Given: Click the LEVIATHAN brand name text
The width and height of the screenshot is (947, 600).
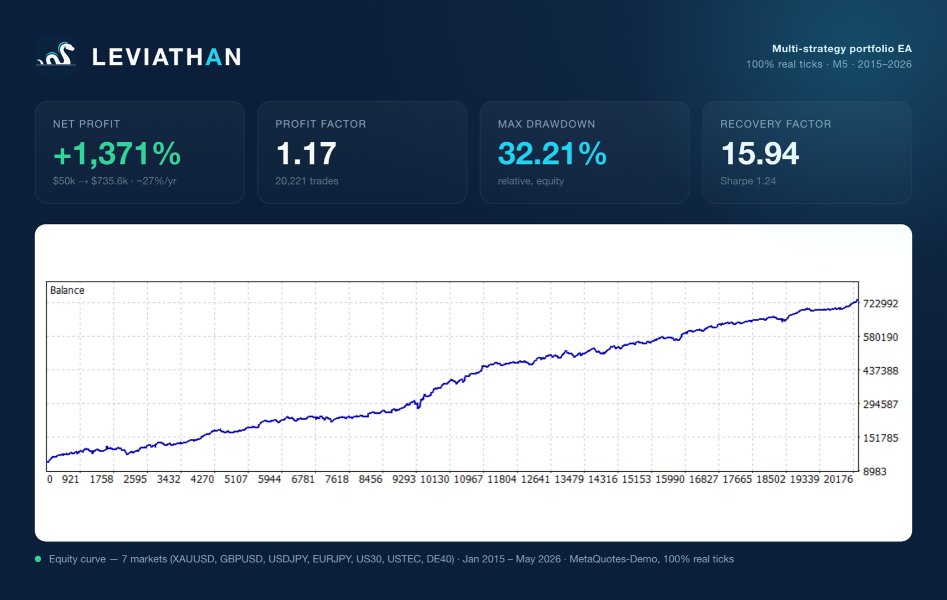Looking at the screenshot, I should pyautogui.click(x=167, y=57).
